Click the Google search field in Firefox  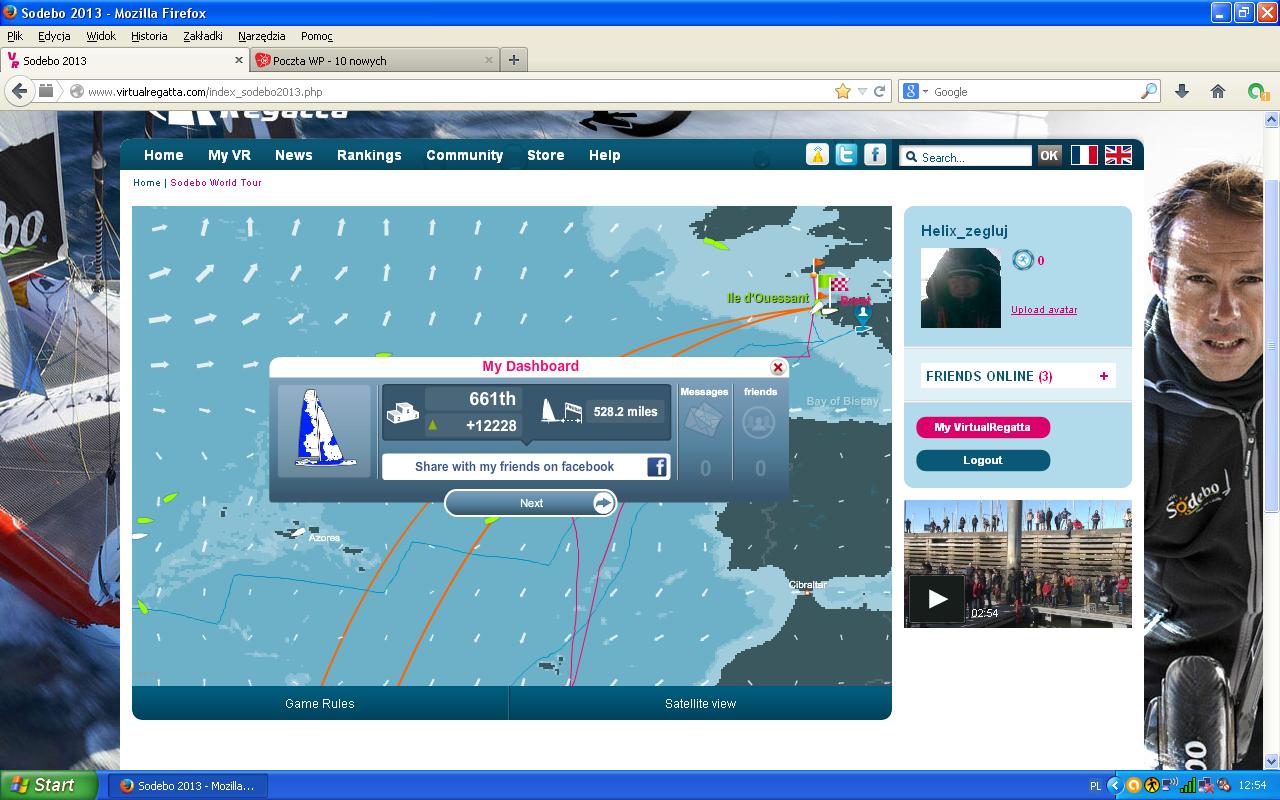(1035, 91)
